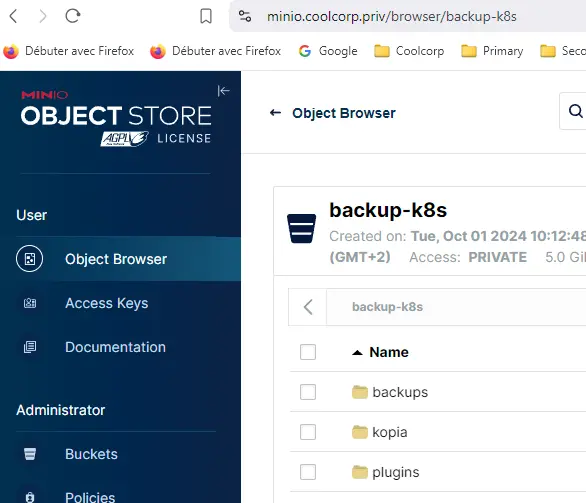Sort by the Name column arrow
Image resolution: width=586 pixels, height=503 pixels.
click(357, 352)
